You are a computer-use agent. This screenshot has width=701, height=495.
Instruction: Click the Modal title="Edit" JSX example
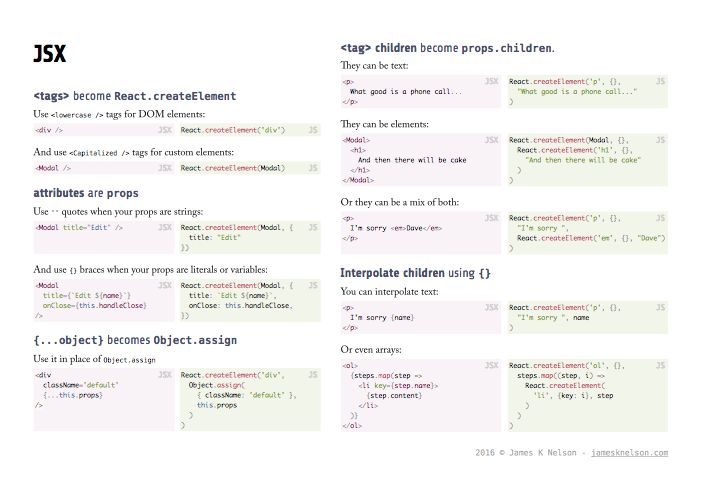[104, 237]
